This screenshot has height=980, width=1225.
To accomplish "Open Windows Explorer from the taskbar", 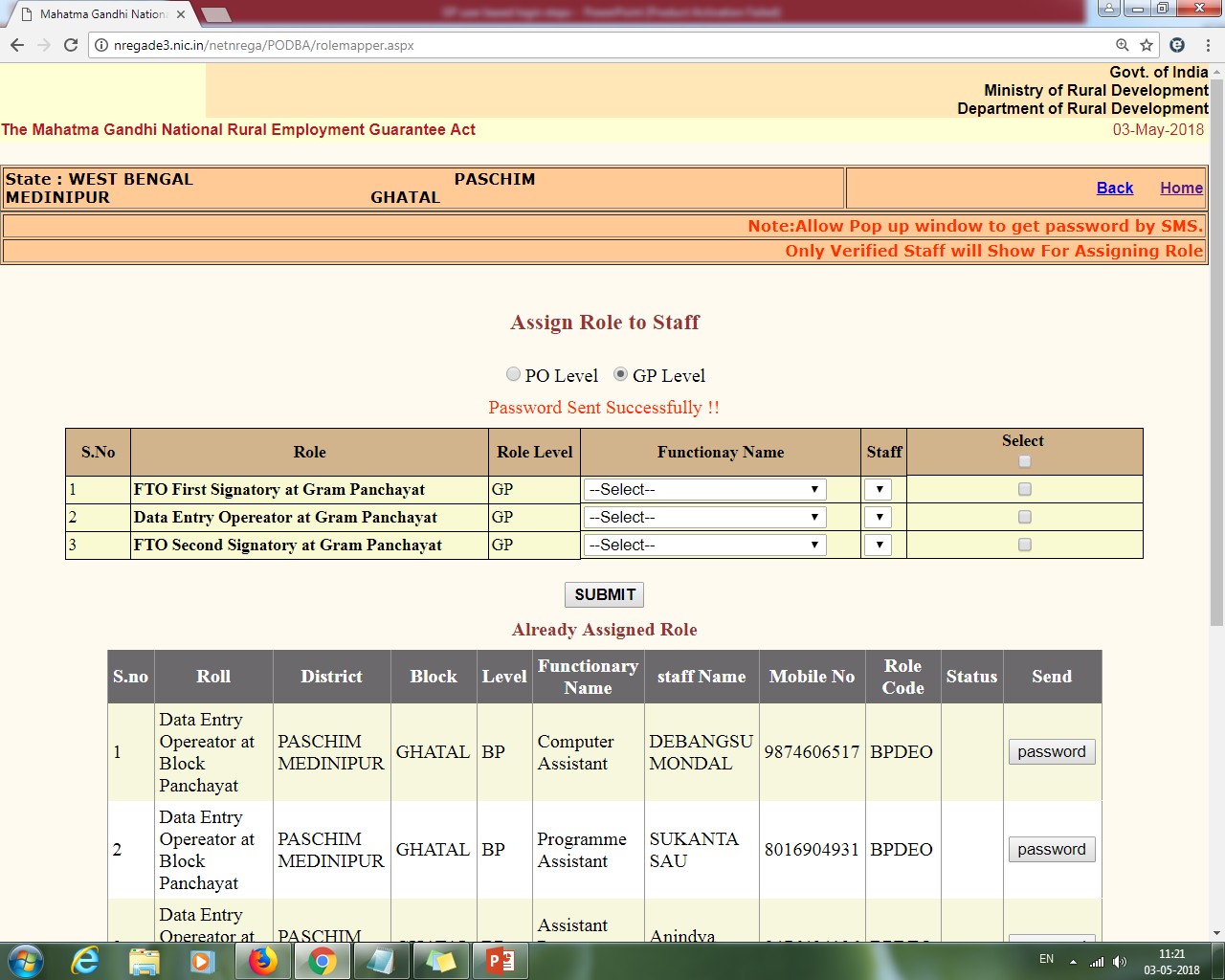I will tap(144, 960).
